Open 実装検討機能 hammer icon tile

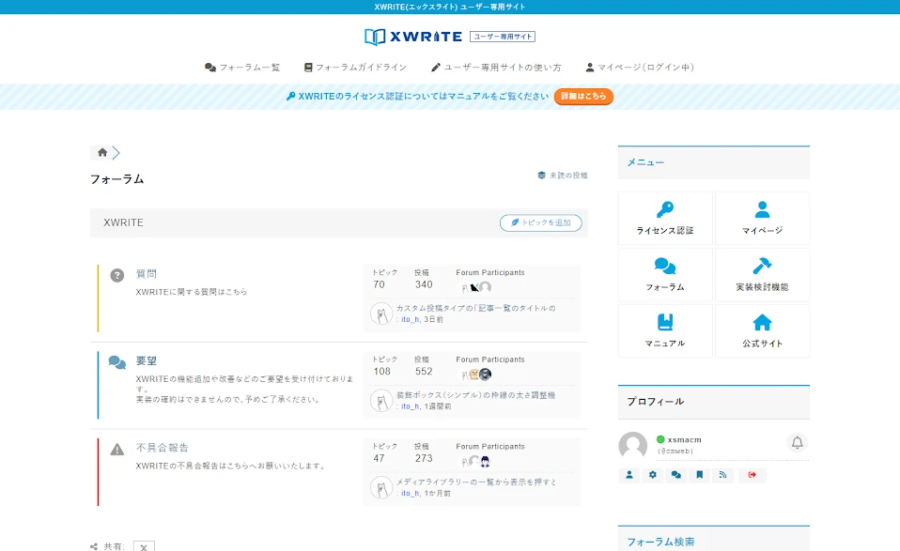coord(762,274)
